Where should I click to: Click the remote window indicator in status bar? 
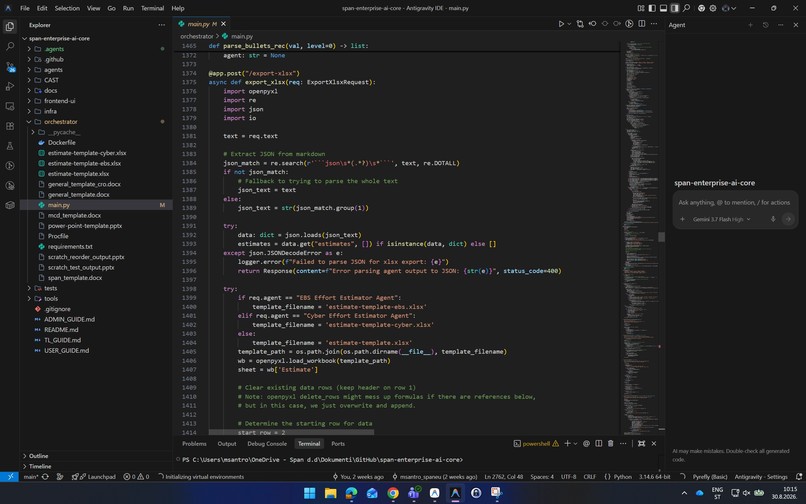10,477
